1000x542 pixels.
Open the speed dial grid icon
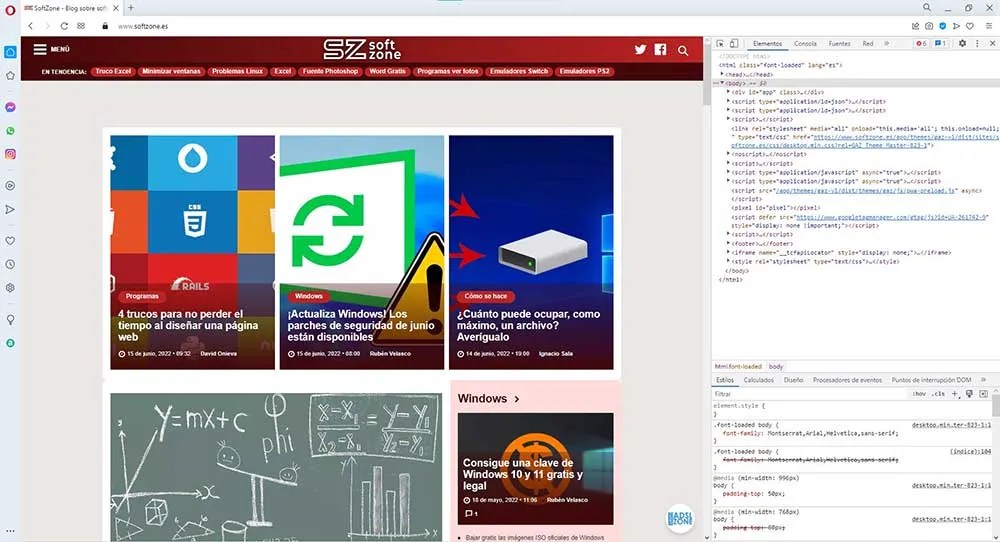click(81, 26)
